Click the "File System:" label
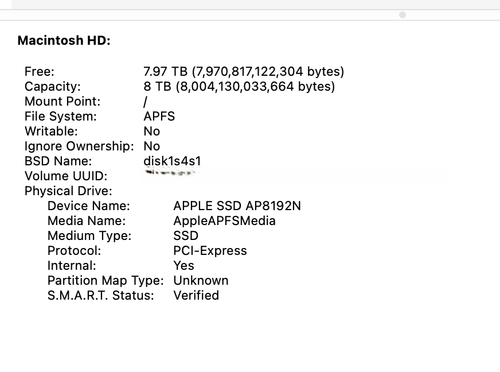500x372 pixels. coord(60,116)
